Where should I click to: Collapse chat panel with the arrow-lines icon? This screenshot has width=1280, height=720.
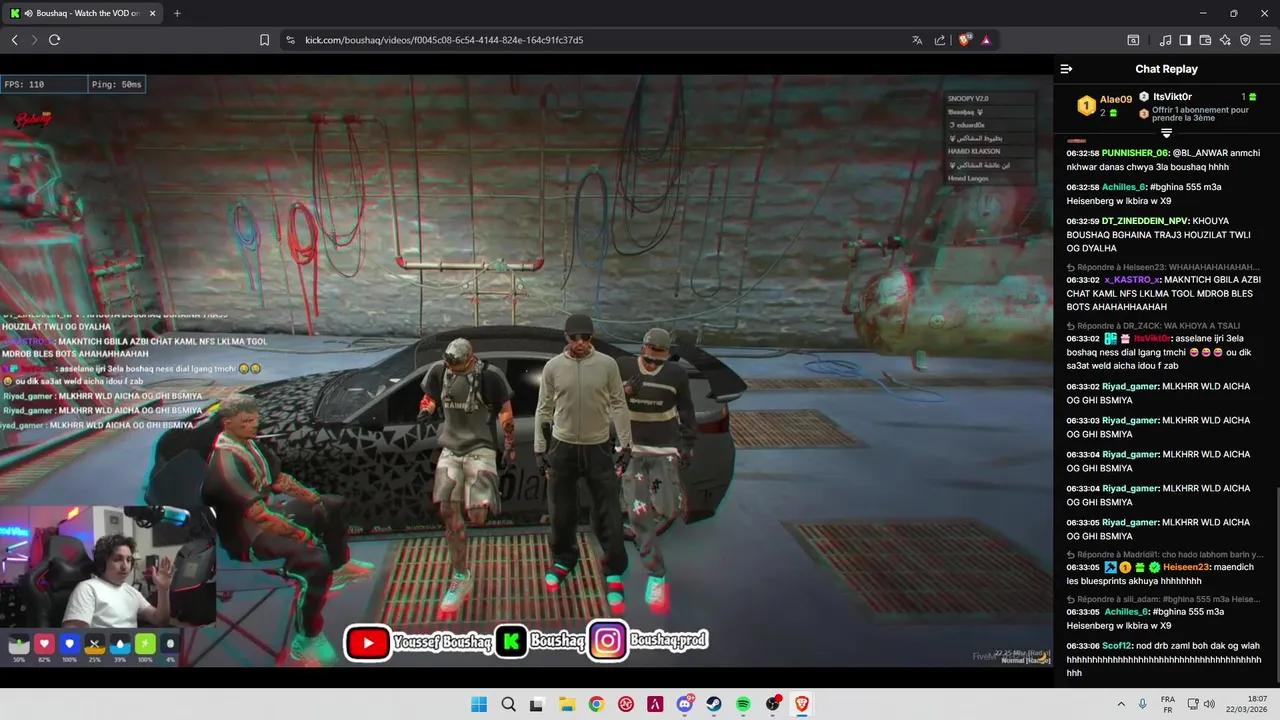[1066, 69]
